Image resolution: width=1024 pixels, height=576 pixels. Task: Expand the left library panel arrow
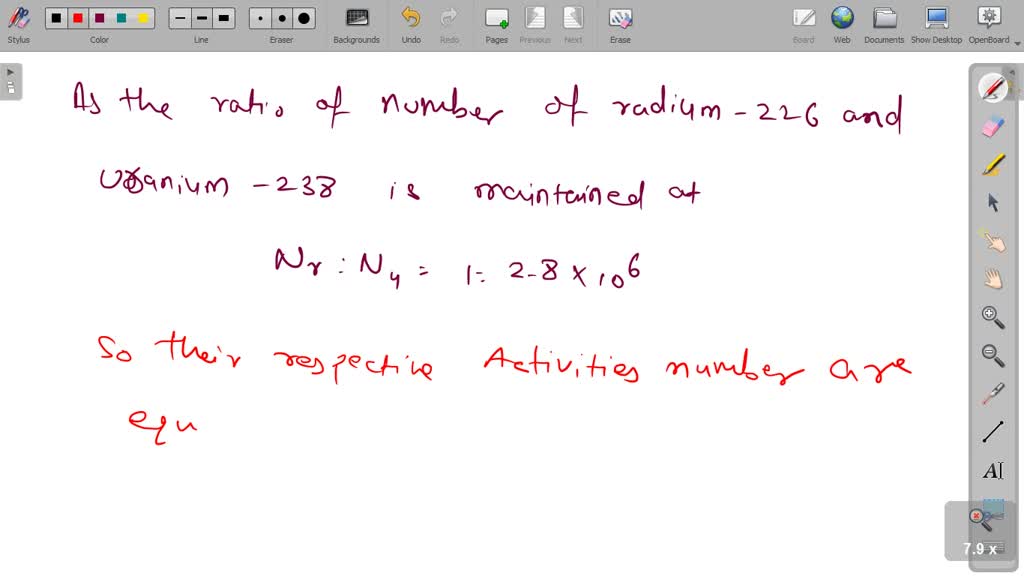pos(10,72)
